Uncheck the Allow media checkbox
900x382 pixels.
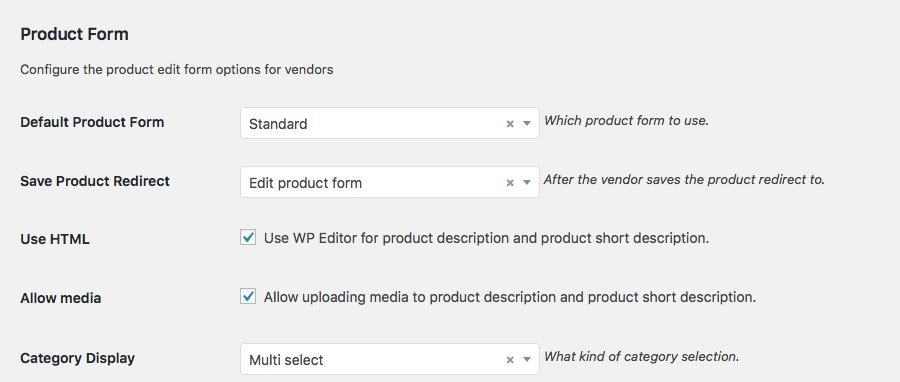coord(248,297)
